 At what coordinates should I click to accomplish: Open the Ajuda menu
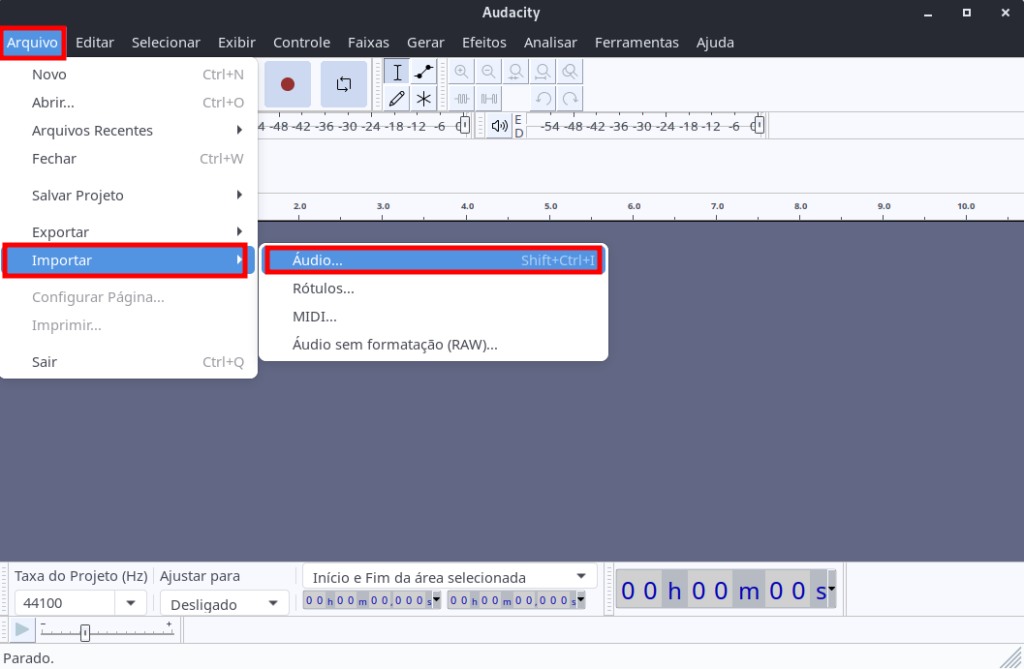pos(715,42)
